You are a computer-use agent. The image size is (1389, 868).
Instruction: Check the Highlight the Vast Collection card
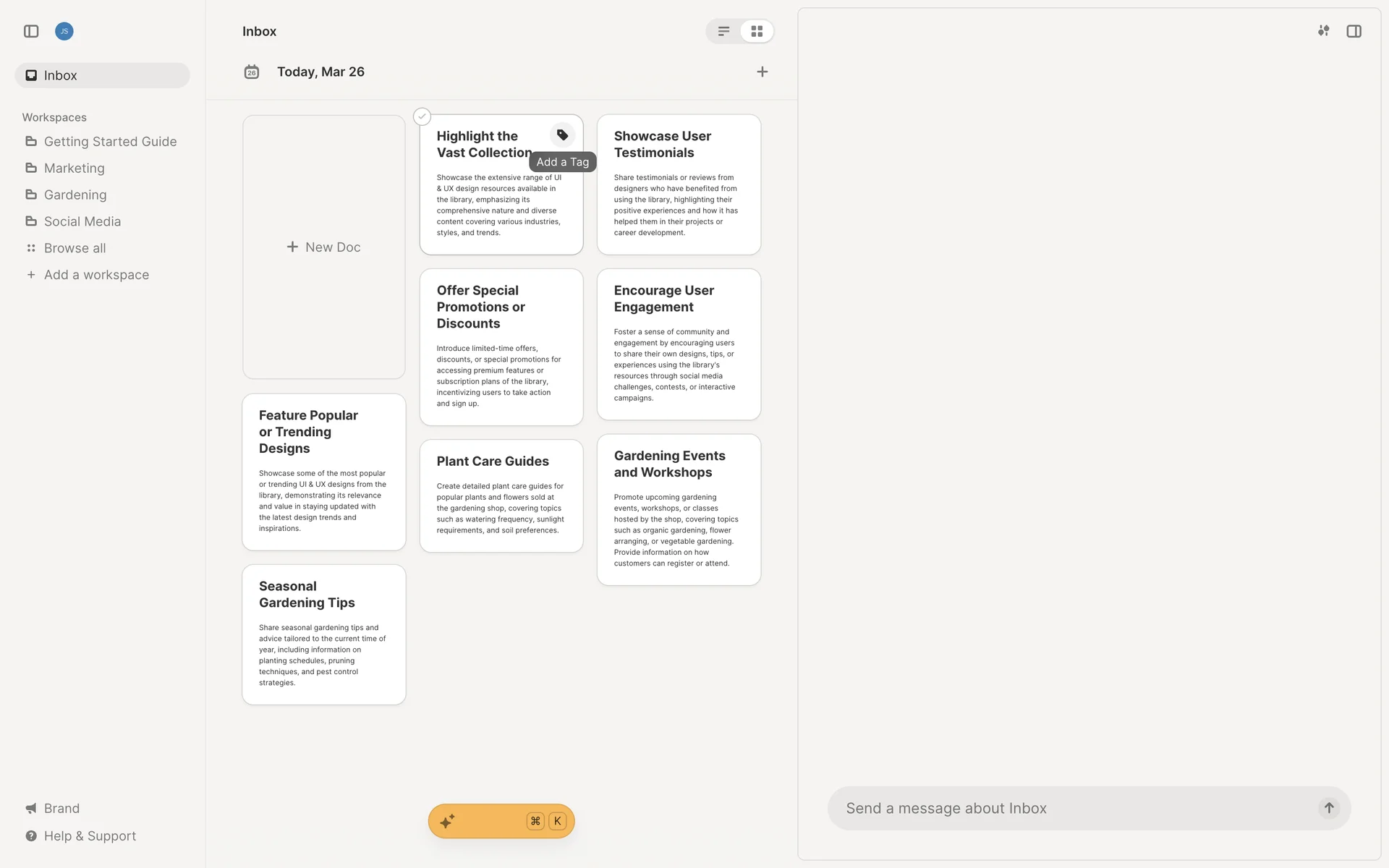click(x=422, y=116)
